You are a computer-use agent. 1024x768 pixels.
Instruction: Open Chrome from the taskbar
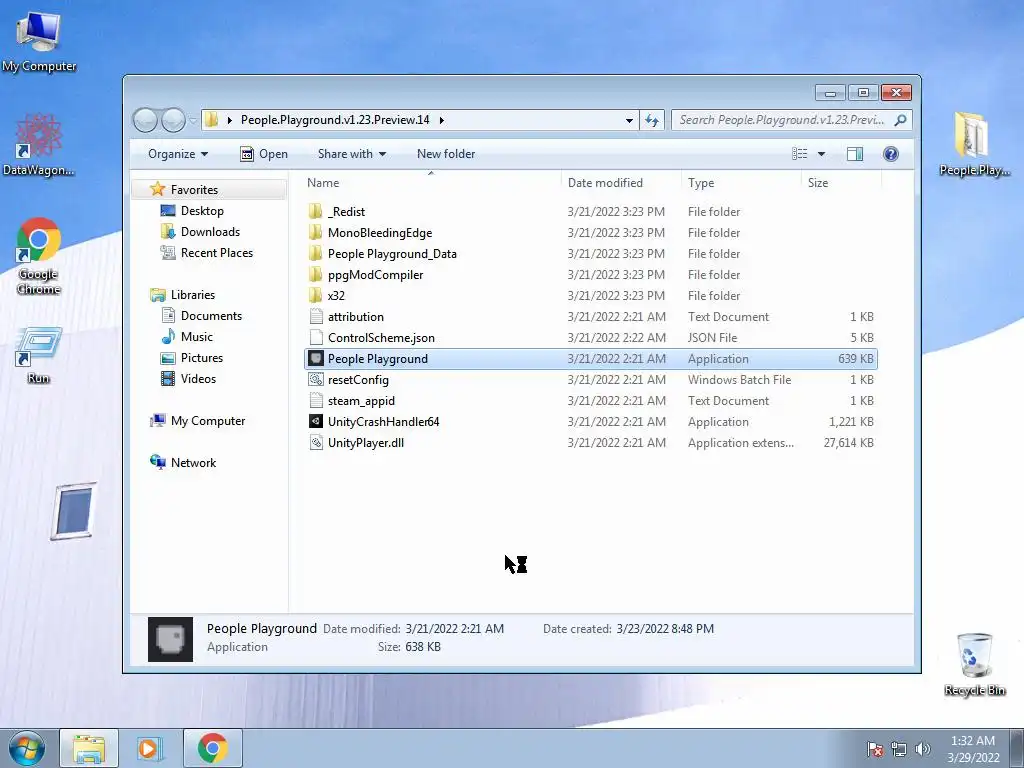(212, 748)
